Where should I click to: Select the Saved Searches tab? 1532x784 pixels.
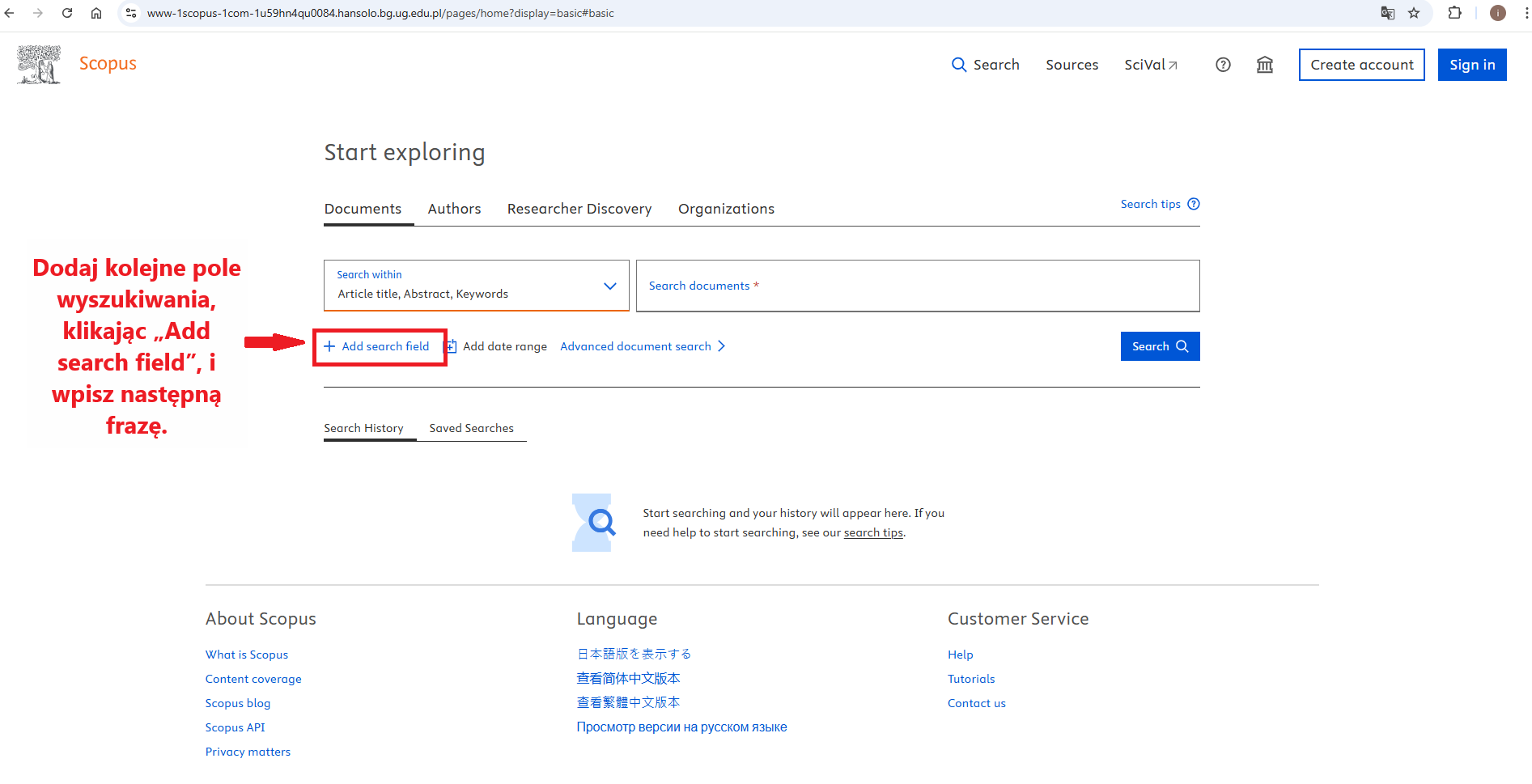[471, 428]
